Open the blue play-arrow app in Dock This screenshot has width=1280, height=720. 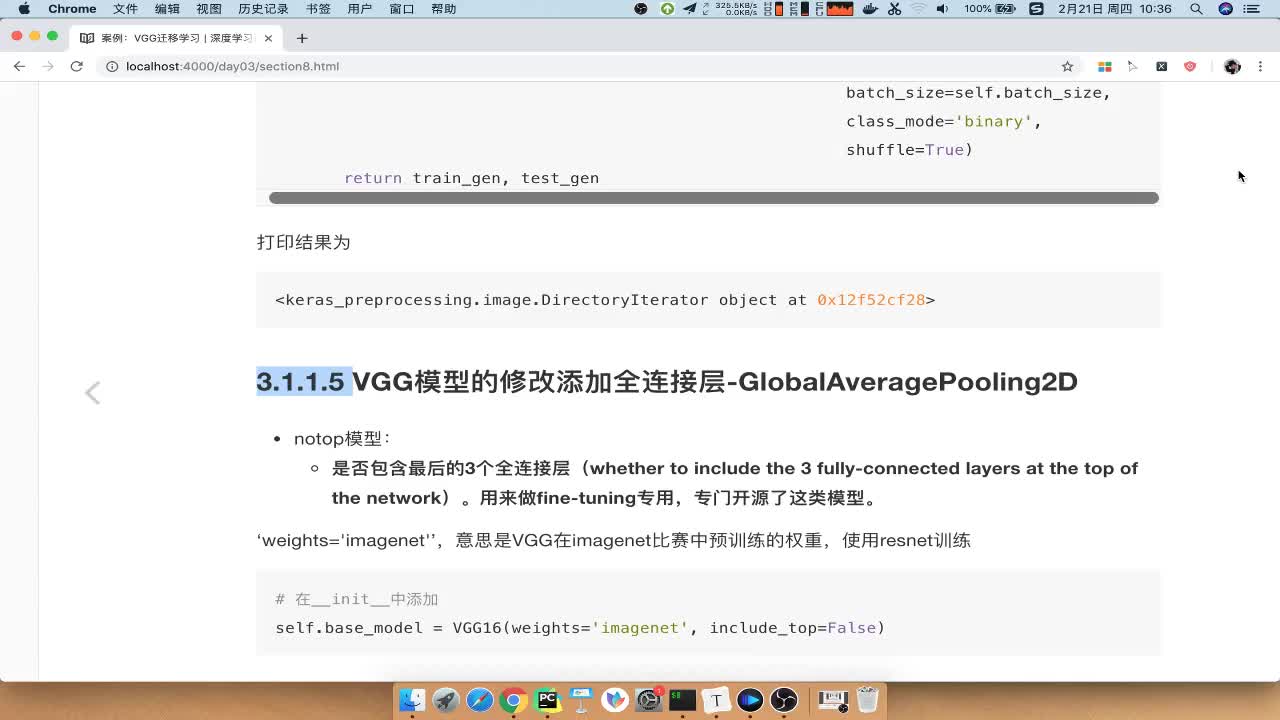point(750,700)
